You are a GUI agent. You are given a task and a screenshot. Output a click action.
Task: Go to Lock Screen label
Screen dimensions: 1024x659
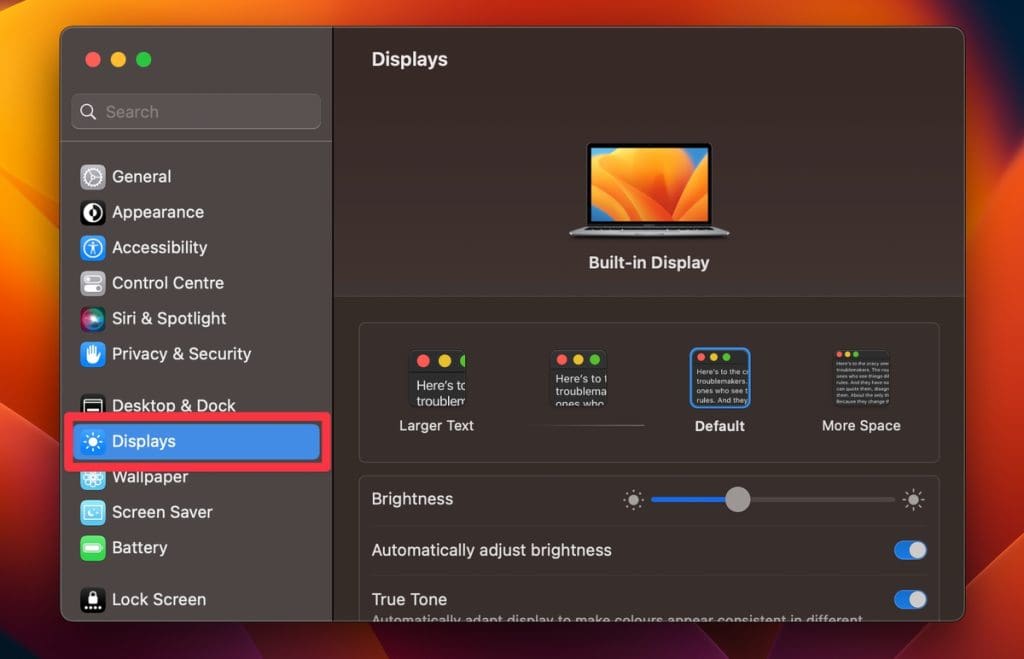click(x=159, y=600)
